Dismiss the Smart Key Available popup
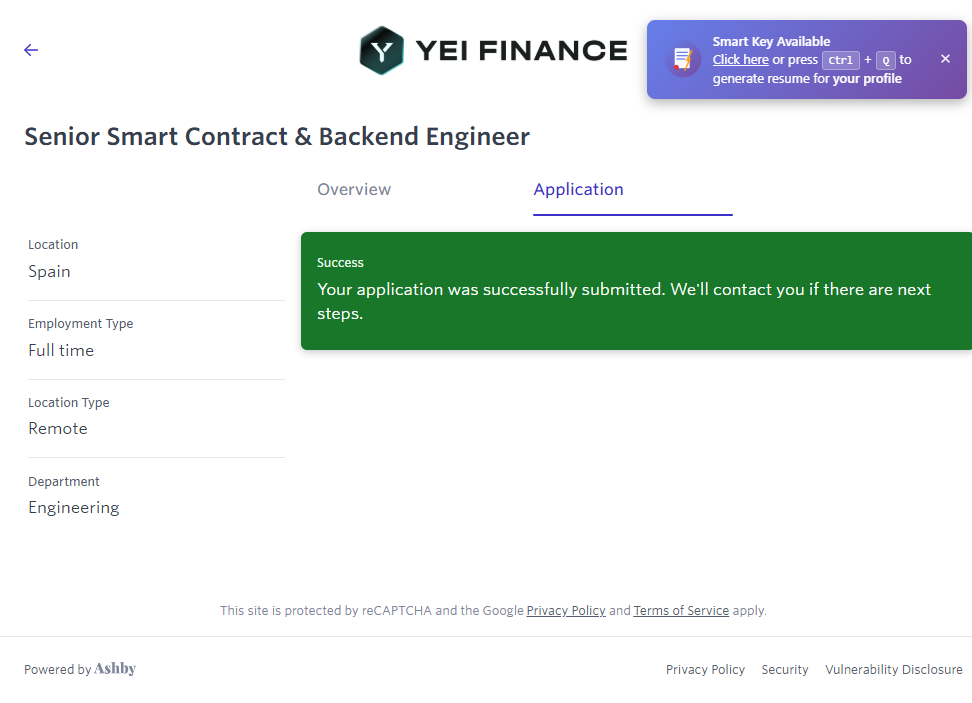The width and height of the screenshot is (972, 703). point(945,59)
